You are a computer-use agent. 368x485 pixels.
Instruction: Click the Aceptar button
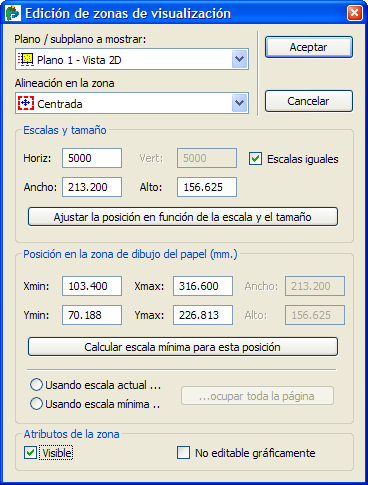pos(309,47)
